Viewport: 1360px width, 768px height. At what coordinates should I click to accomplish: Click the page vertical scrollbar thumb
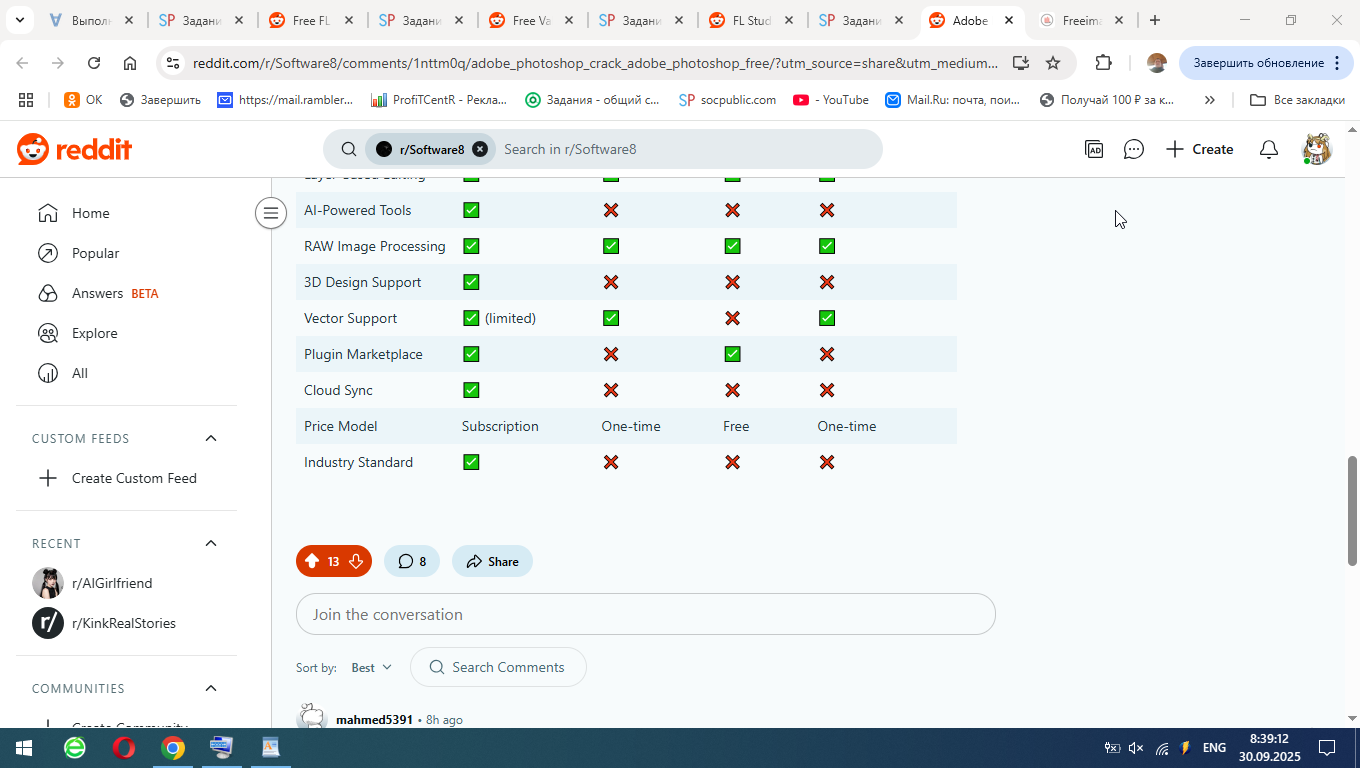pos(1352,510)
